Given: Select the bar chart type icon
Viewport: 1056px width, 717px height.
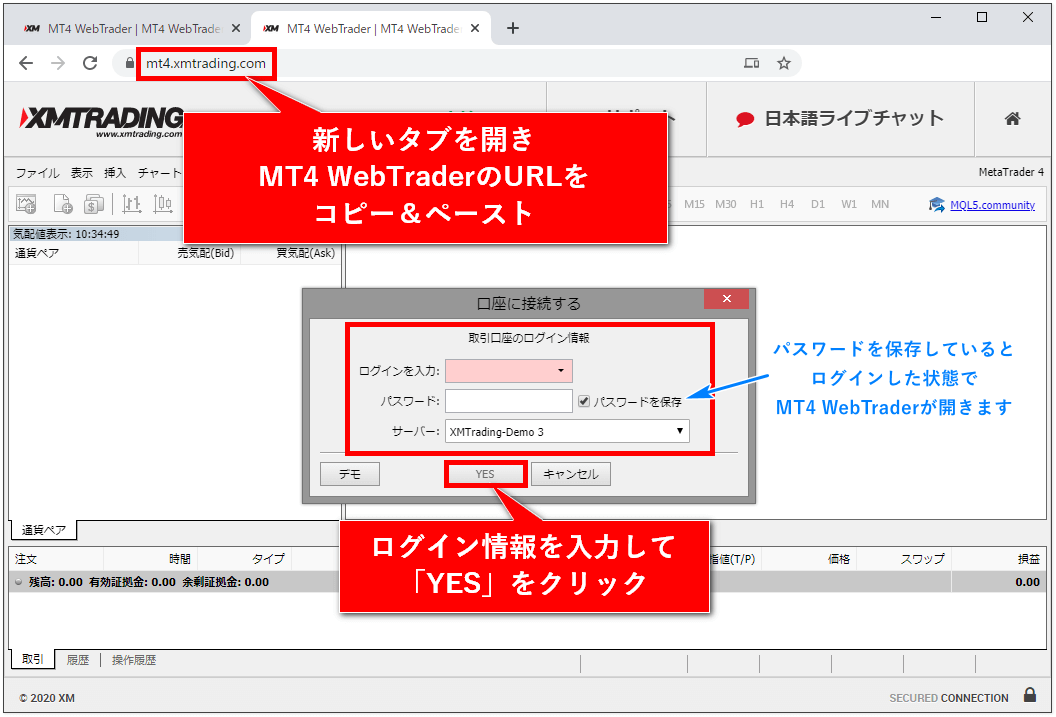Looking at the screenshot, I should (x=131, y=204).
